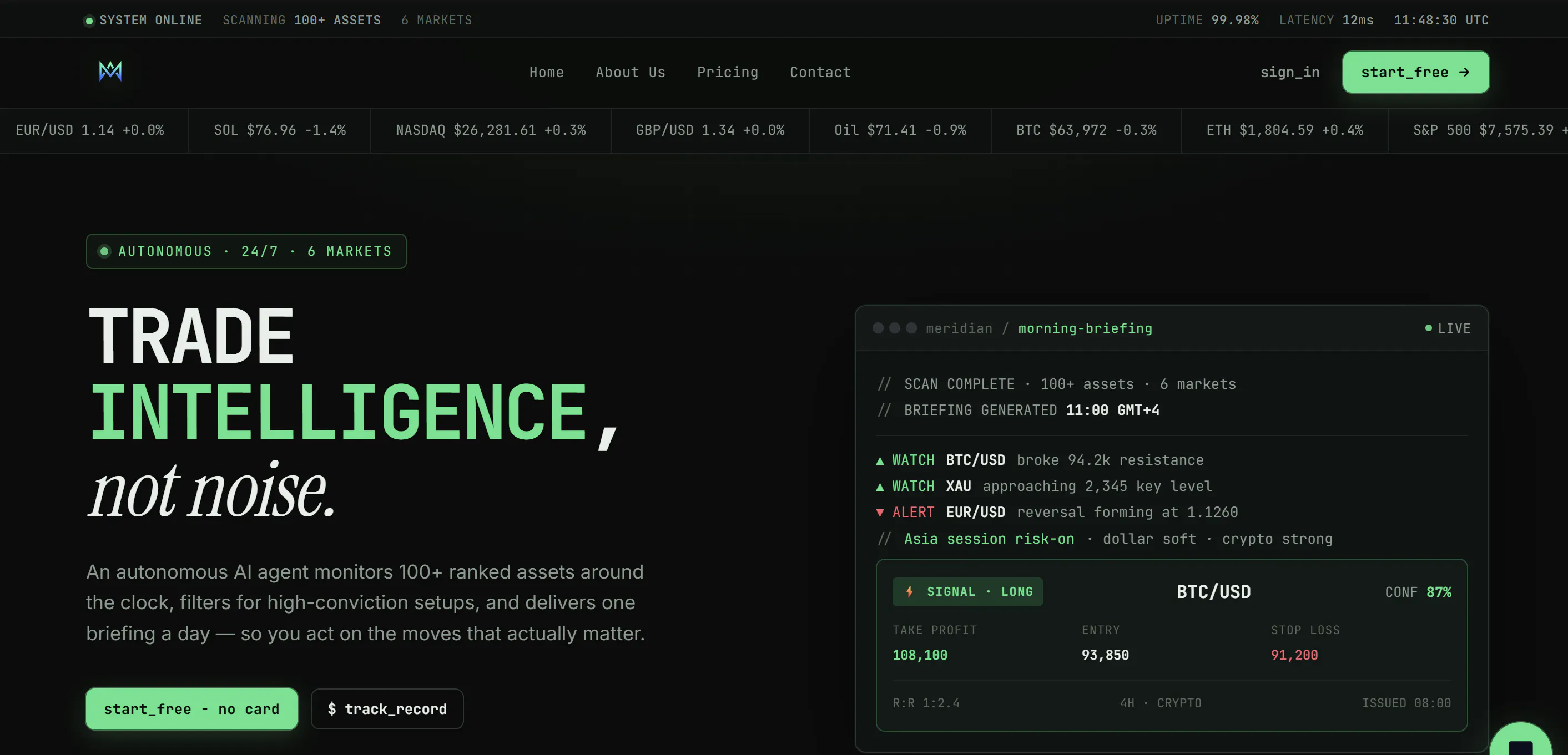Click the ISSUED 08:00 label
Viewport: 1568px width, 755px height.
pyautogui.click(x=1406, y=703)
